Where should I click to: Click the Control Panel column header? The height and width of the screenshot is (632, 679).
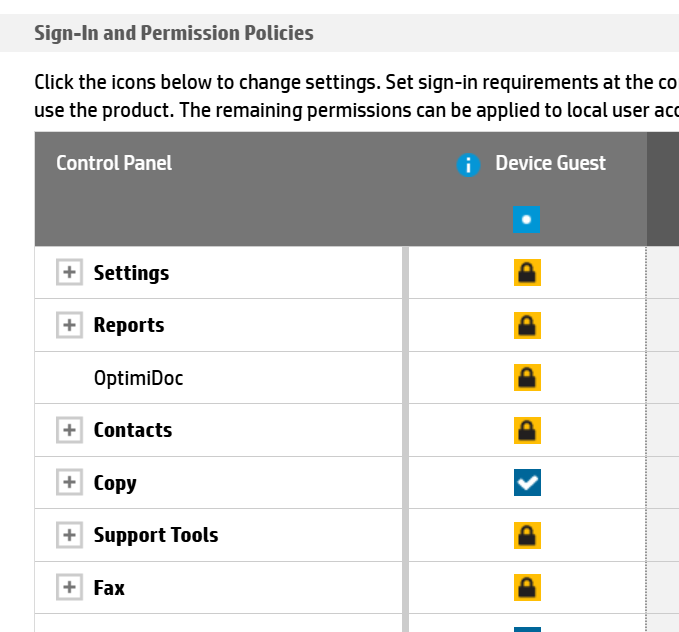(x=114, y=163)
